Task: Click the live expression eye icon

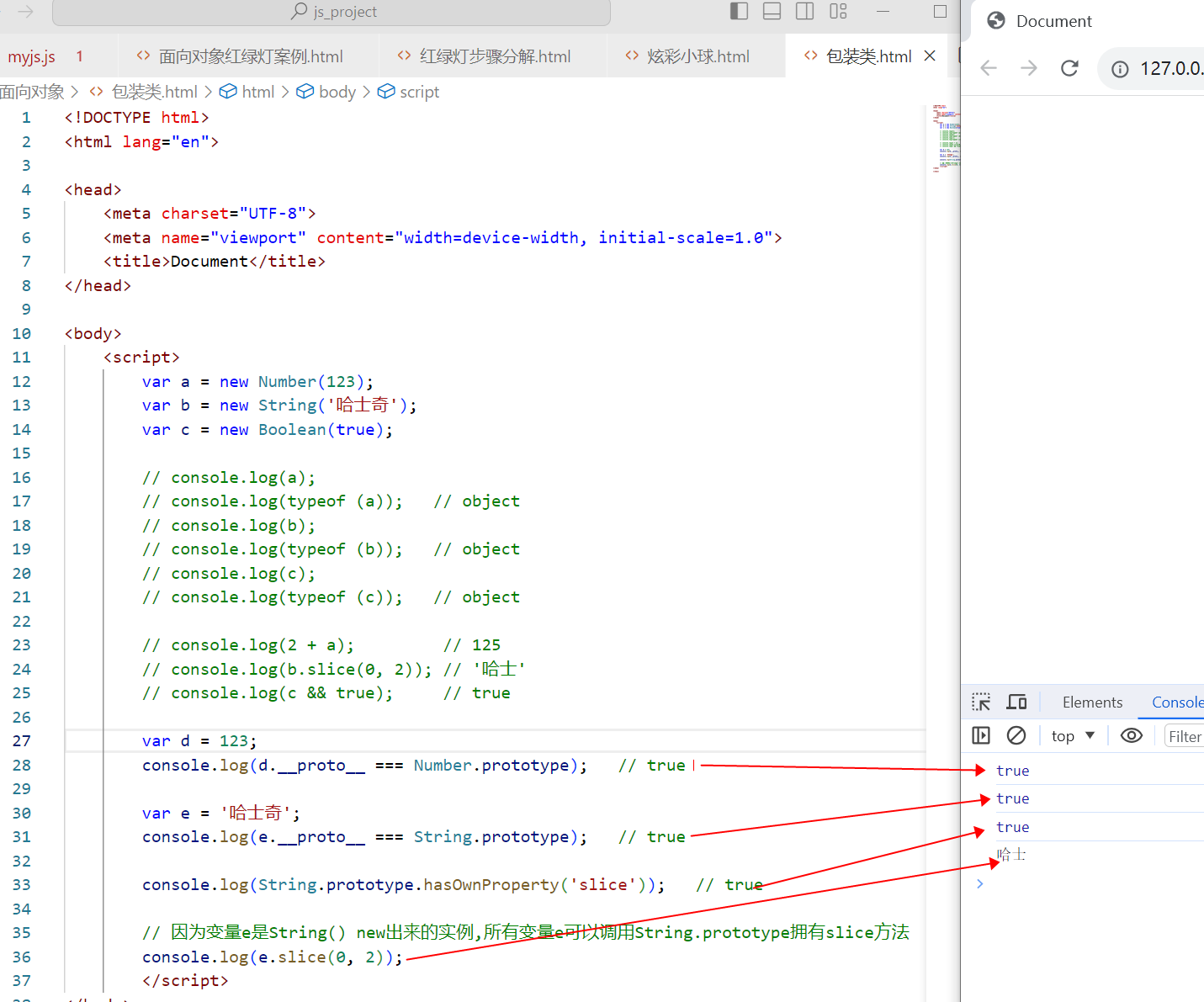Action: click(1132, 735)
